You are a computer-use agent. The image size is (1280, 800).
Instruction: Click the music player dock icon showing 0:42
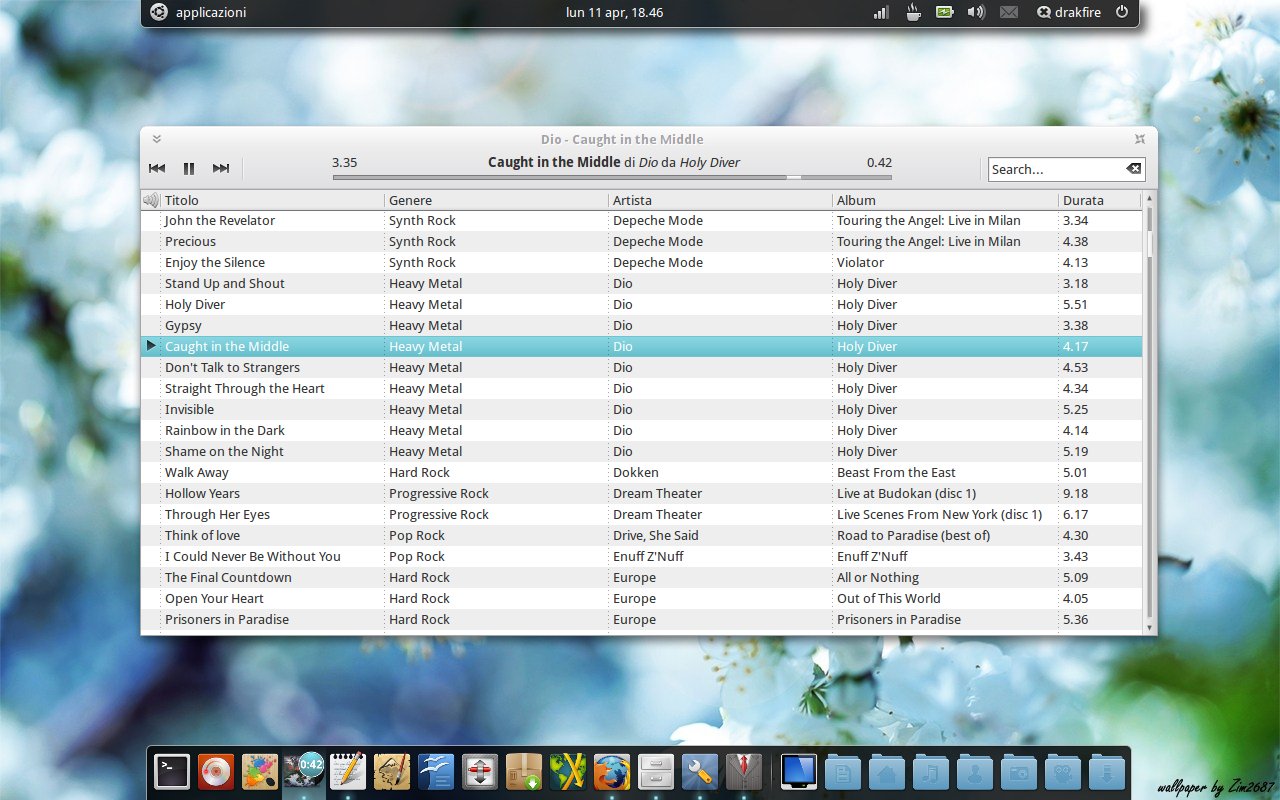304,772
